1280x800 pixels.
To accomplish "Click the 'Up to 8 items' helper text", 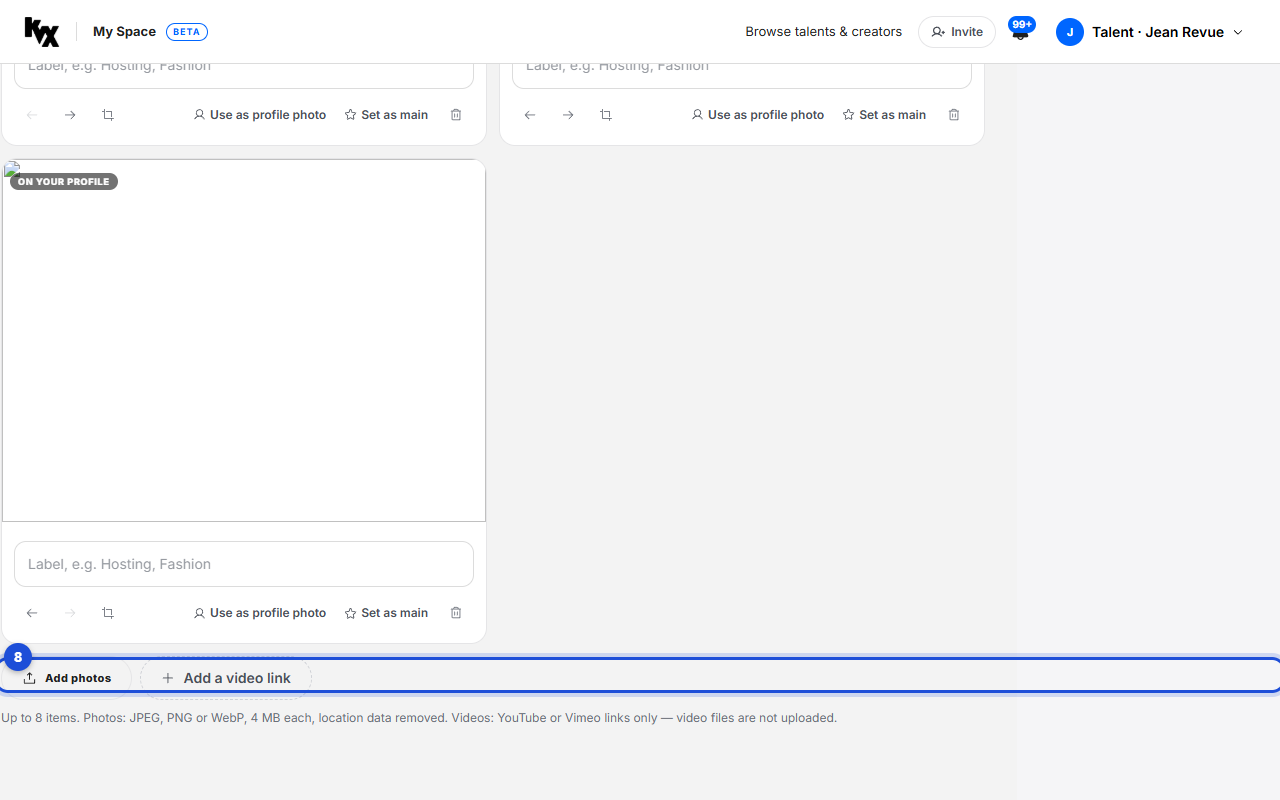I will [x=419, y=718].
